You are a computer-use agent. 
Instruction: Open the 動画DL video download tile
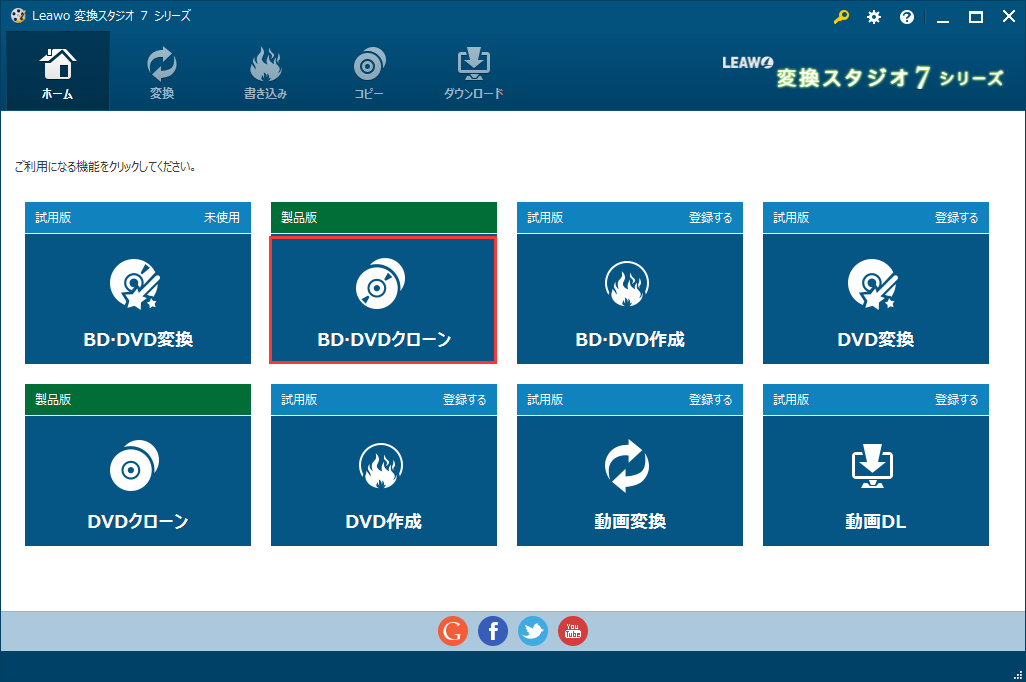pos(875,481)
